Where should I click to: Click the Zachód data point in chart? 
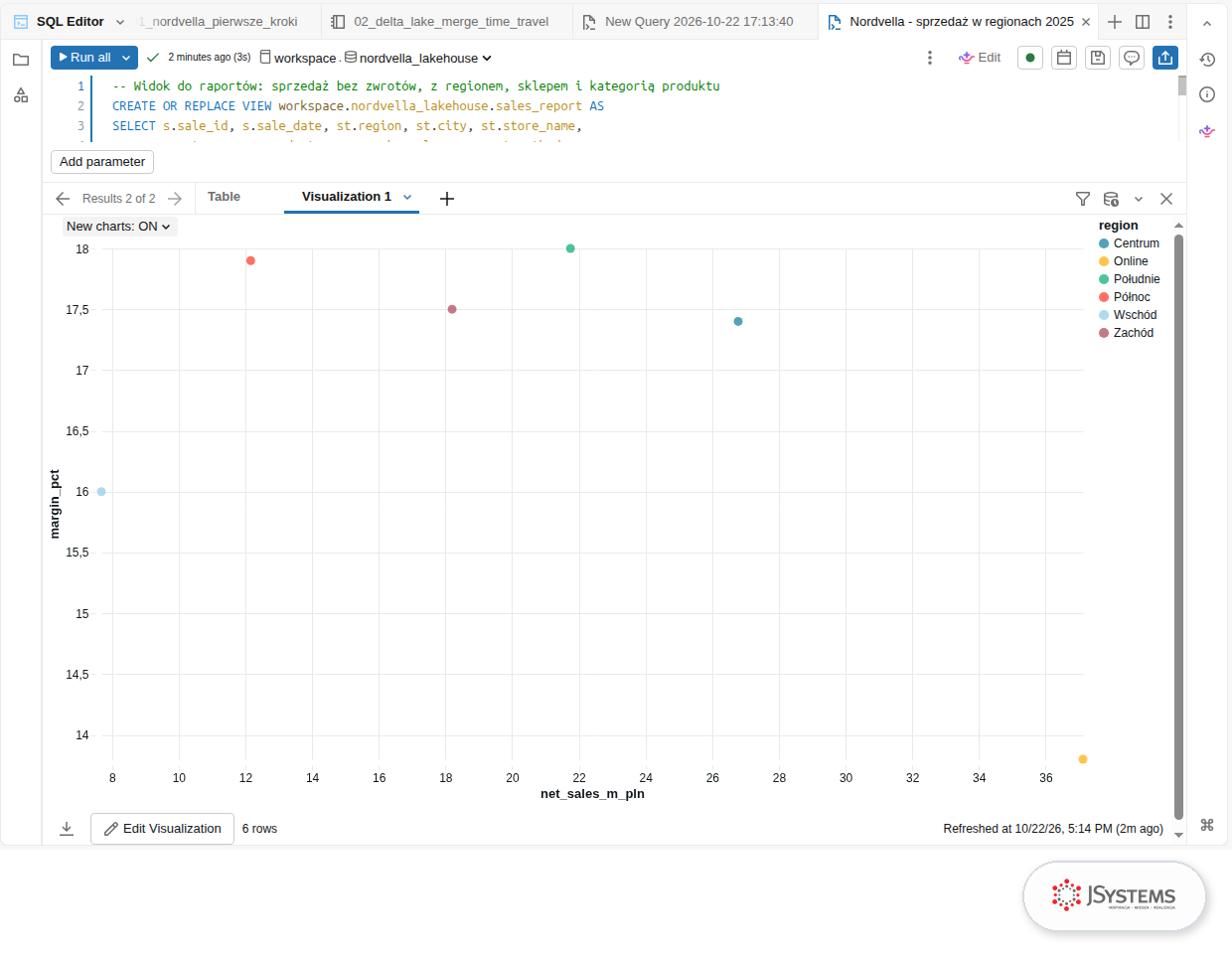click(452, 309)
